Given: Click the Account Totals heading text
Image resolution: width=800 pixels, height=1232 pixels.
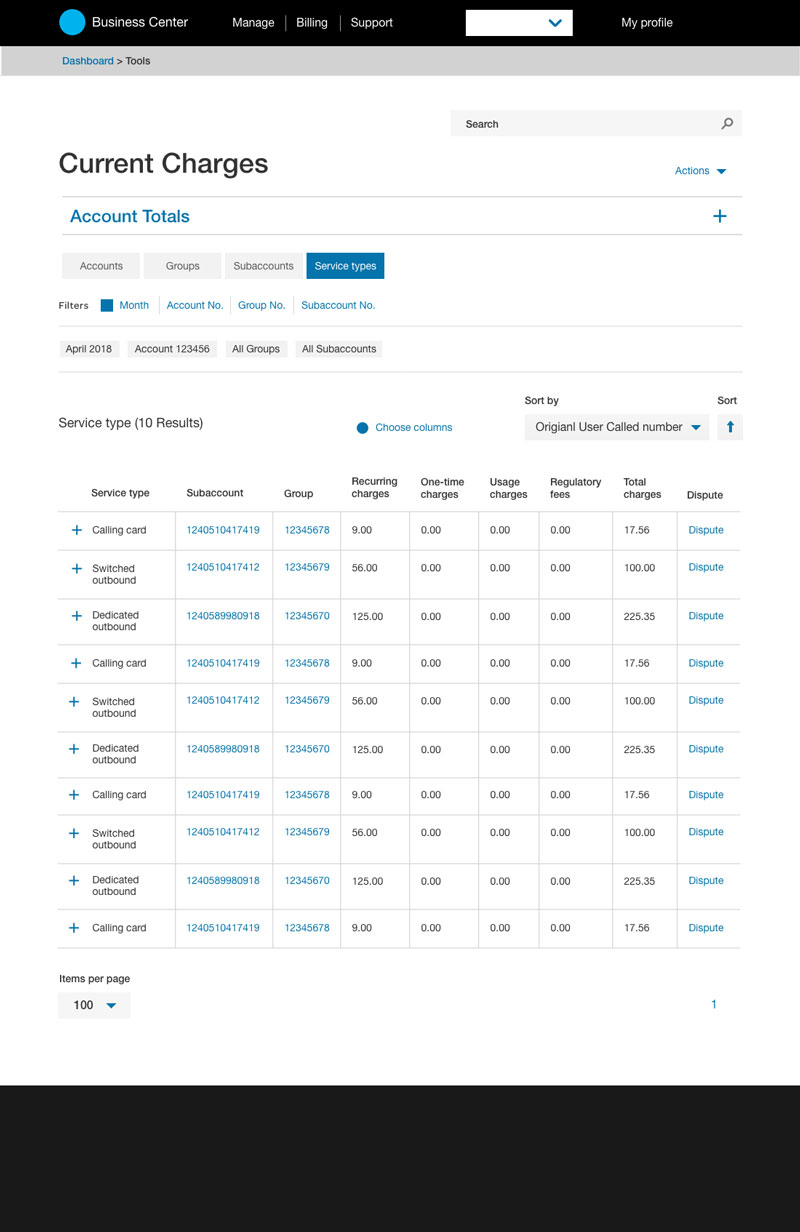Looking at the screenshot, I should click(x=130, y=216).
